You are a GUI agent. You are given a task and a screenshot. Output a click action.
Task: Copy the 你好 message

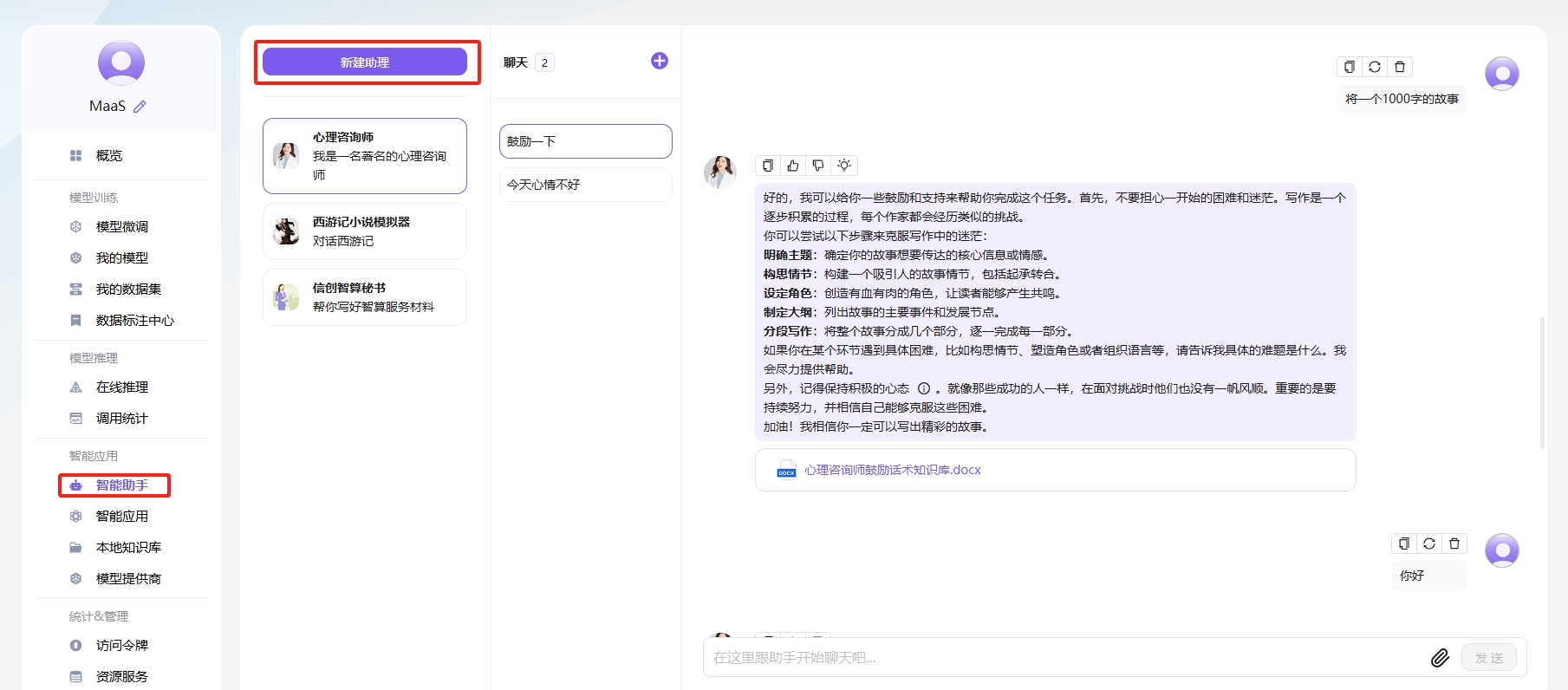pyautogui.click(x=1404, y=544)
